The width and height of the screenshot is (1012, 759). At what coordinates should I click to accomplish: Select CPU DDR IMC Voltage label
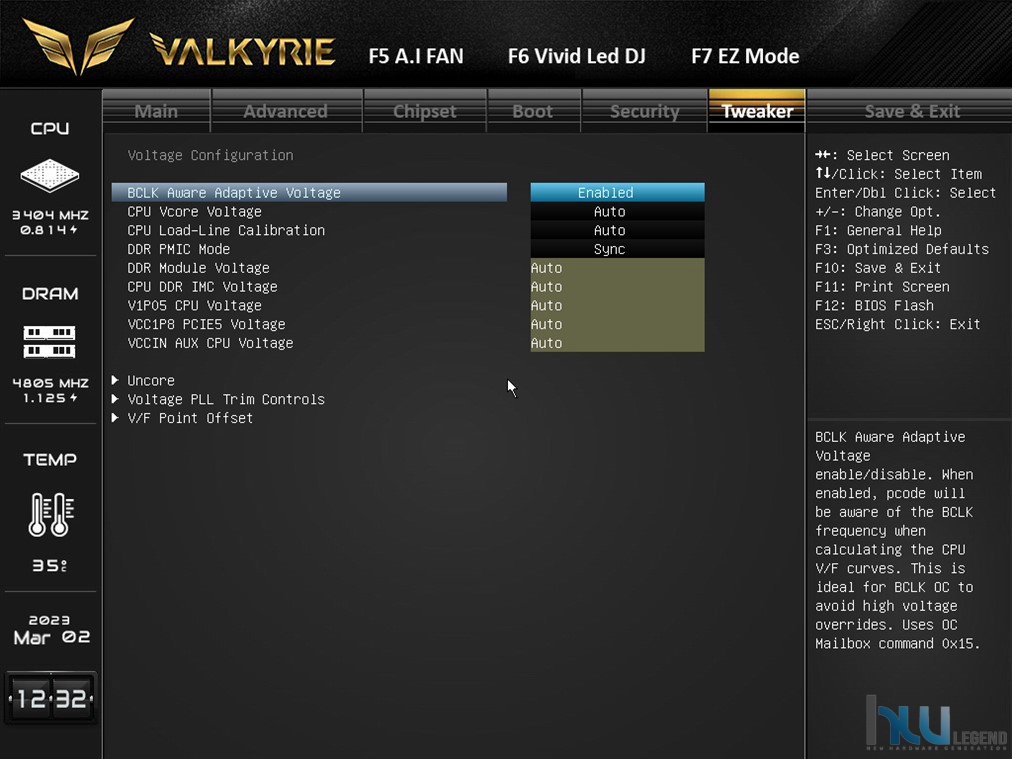pos(202,286)
